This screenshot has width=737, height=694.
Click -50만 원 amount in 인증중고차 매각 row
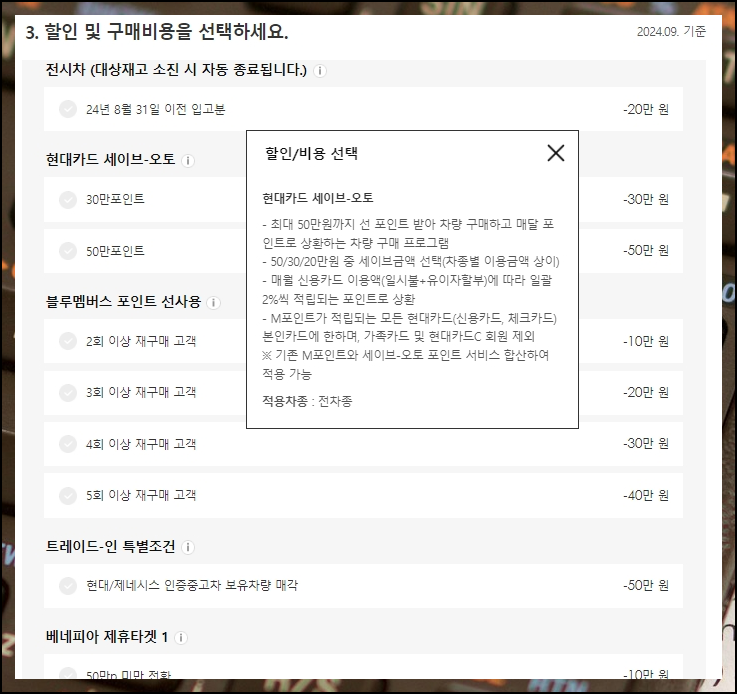click(646, 585)
